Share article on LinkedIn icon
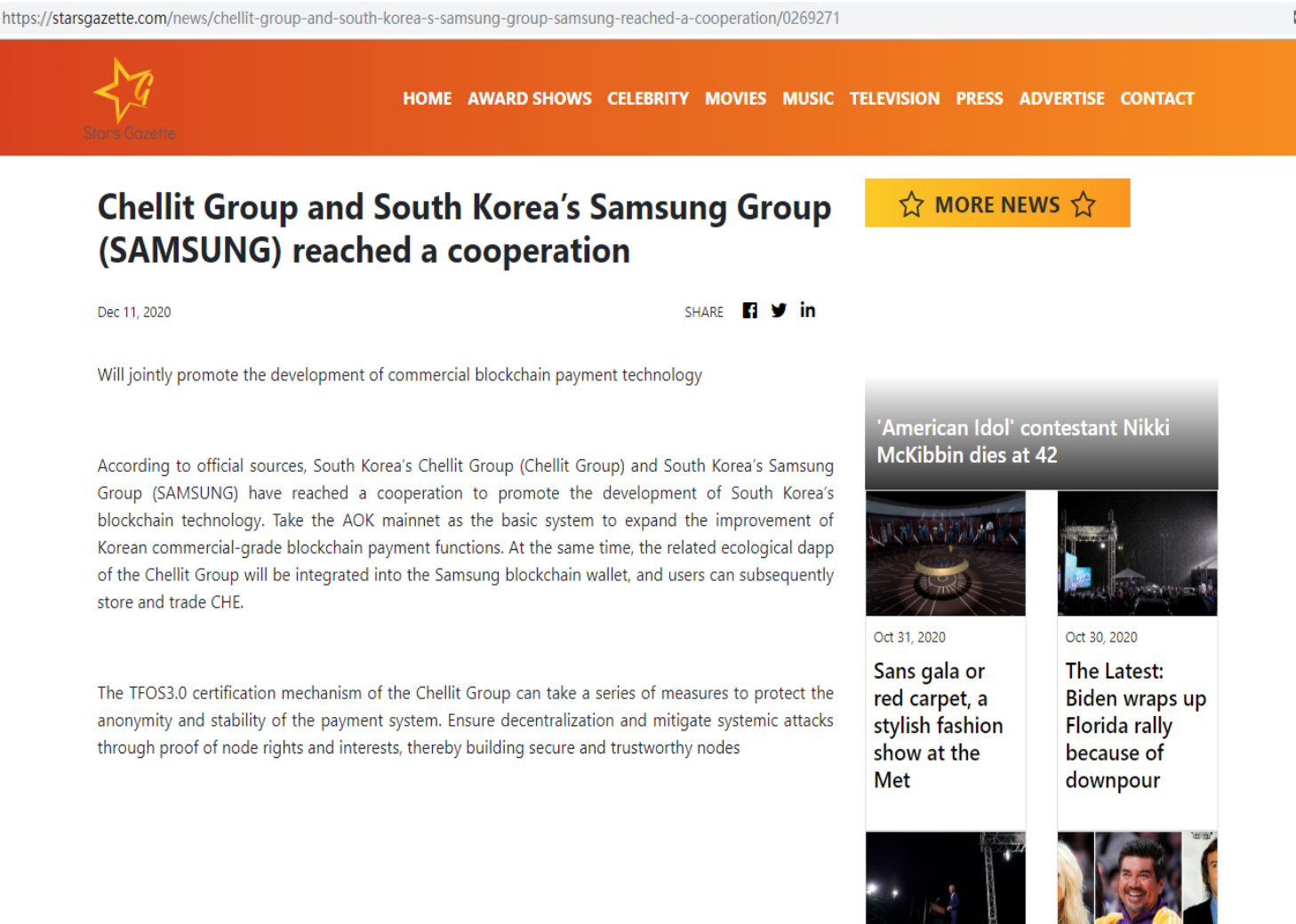The height and width of the screenshot is (924, 1296). pos(807,309)
